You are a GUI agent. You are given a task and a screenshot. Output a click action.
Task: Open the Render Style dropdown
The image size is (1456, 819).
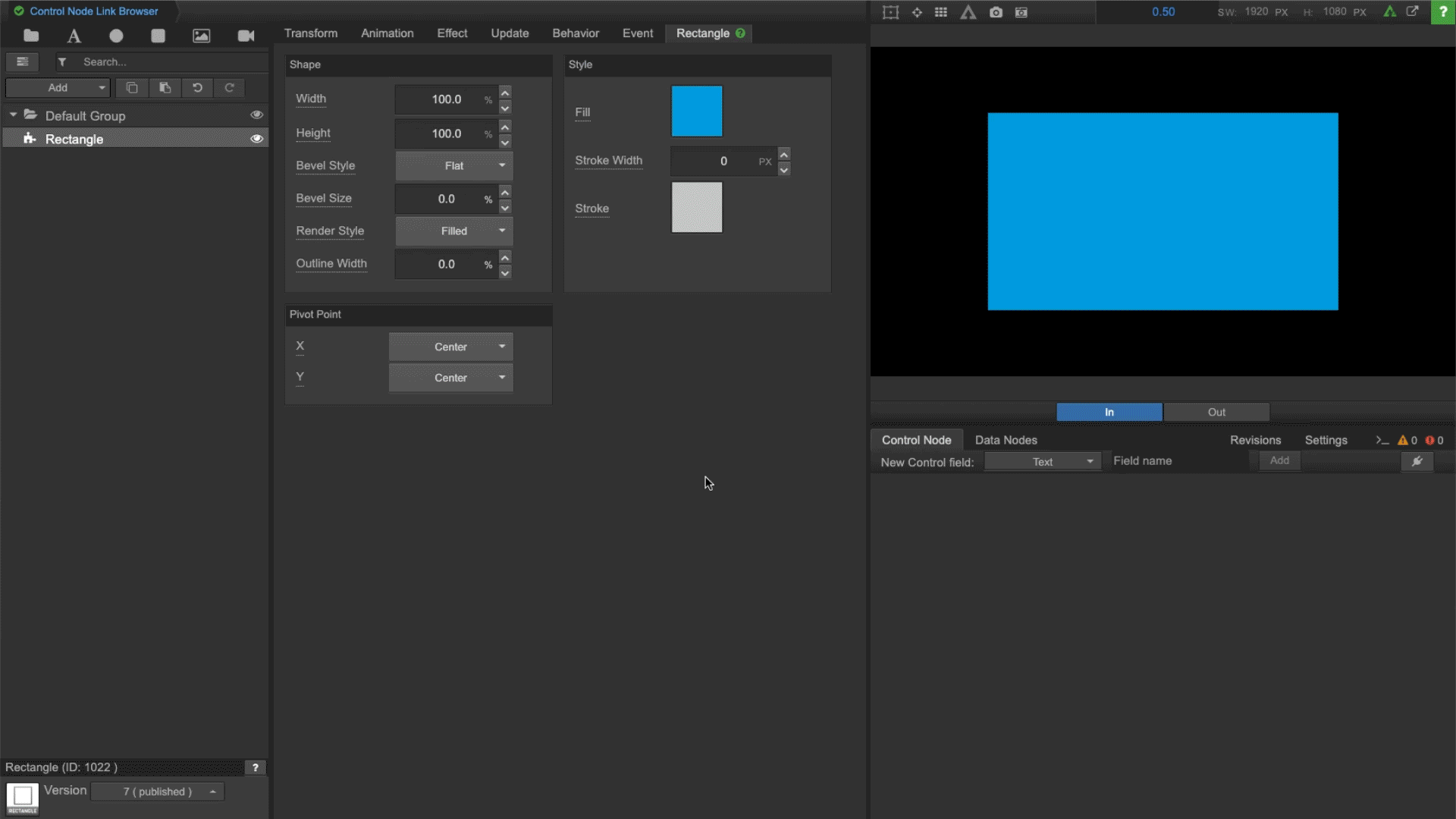pyautogui.click(x=454, y=231)
